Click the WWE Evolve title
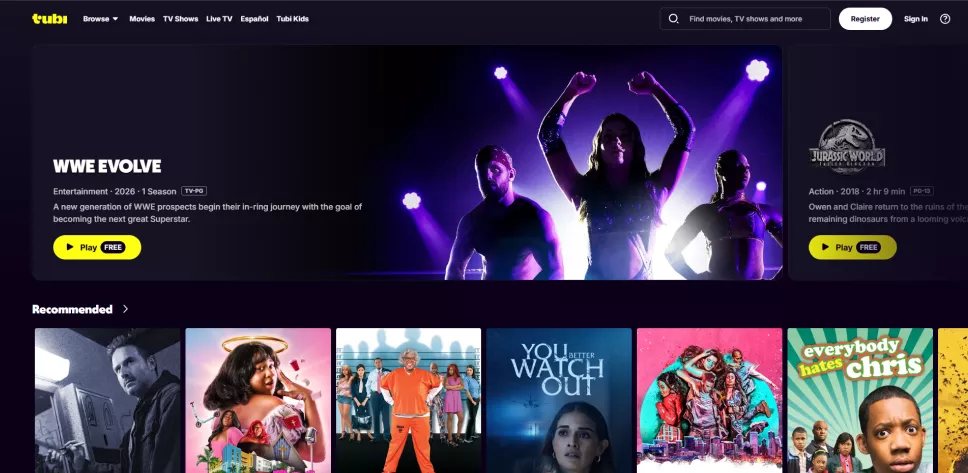Image resolution: width=968 pixels, height=473 pixels. point(107,166)
